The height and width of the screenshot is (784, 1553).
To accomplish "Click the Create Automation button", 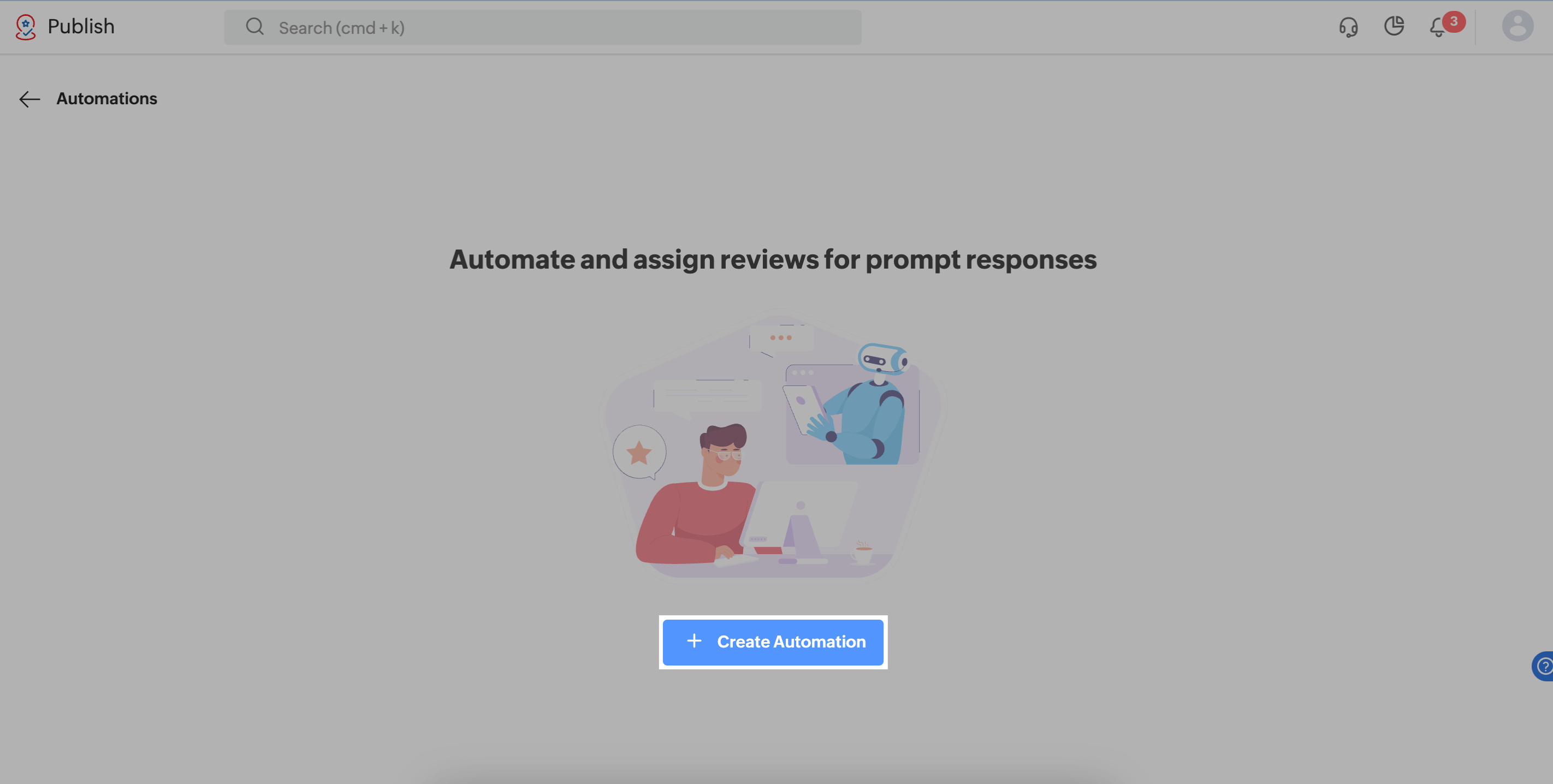I will point(773,642).
